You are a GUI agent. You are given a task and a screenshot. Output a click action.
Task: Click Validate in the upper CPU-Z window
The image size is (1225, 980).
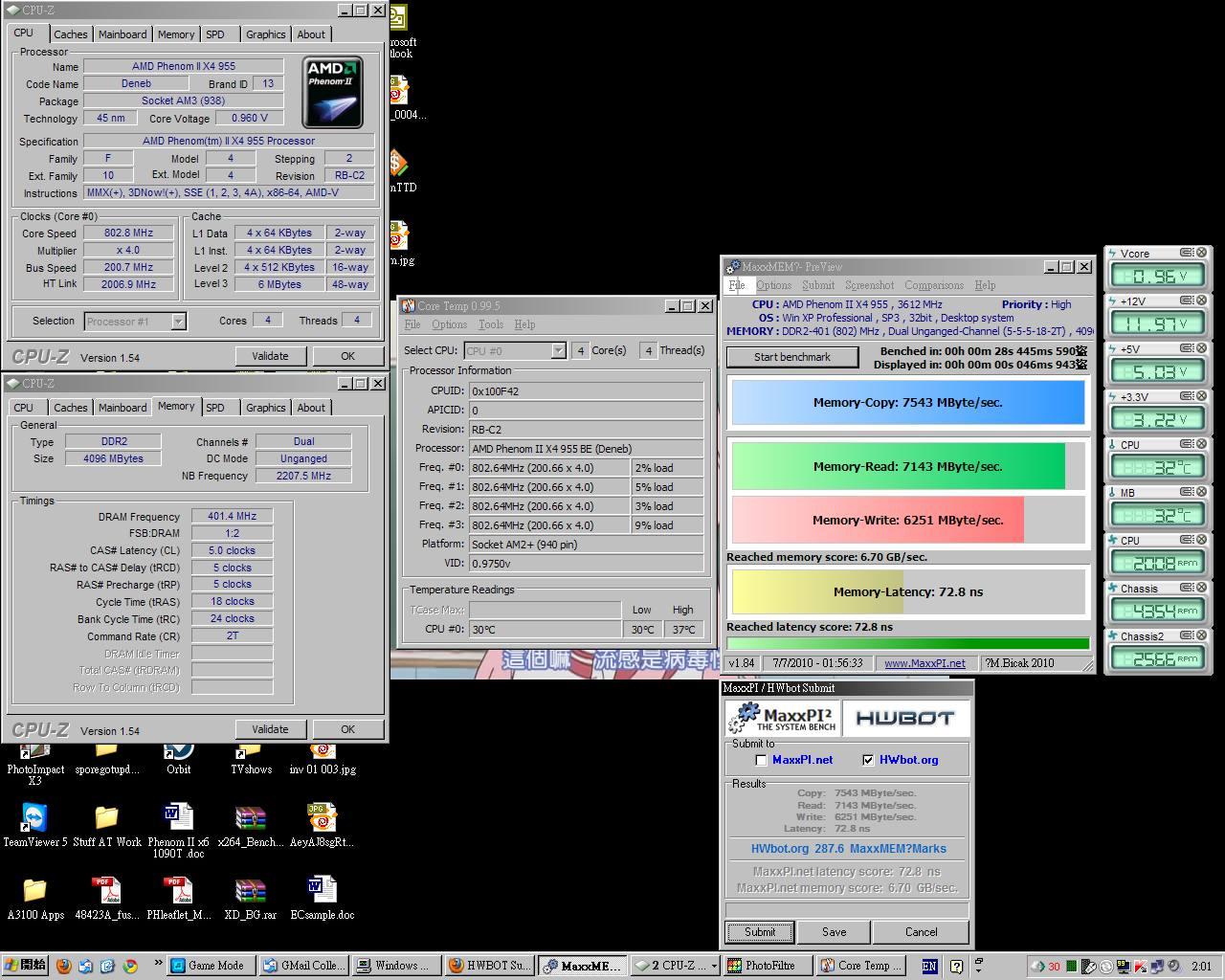pos(270,356)
